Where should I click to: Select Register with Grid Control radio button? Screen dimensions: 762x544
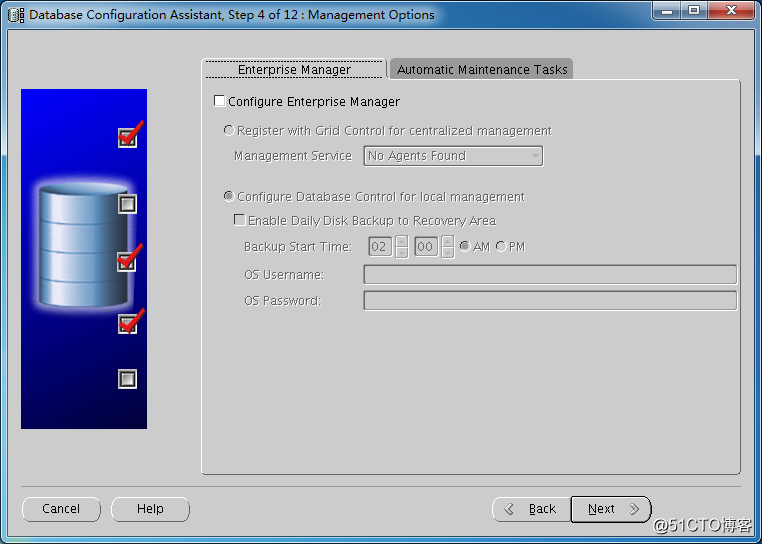[x=228, y=130]
